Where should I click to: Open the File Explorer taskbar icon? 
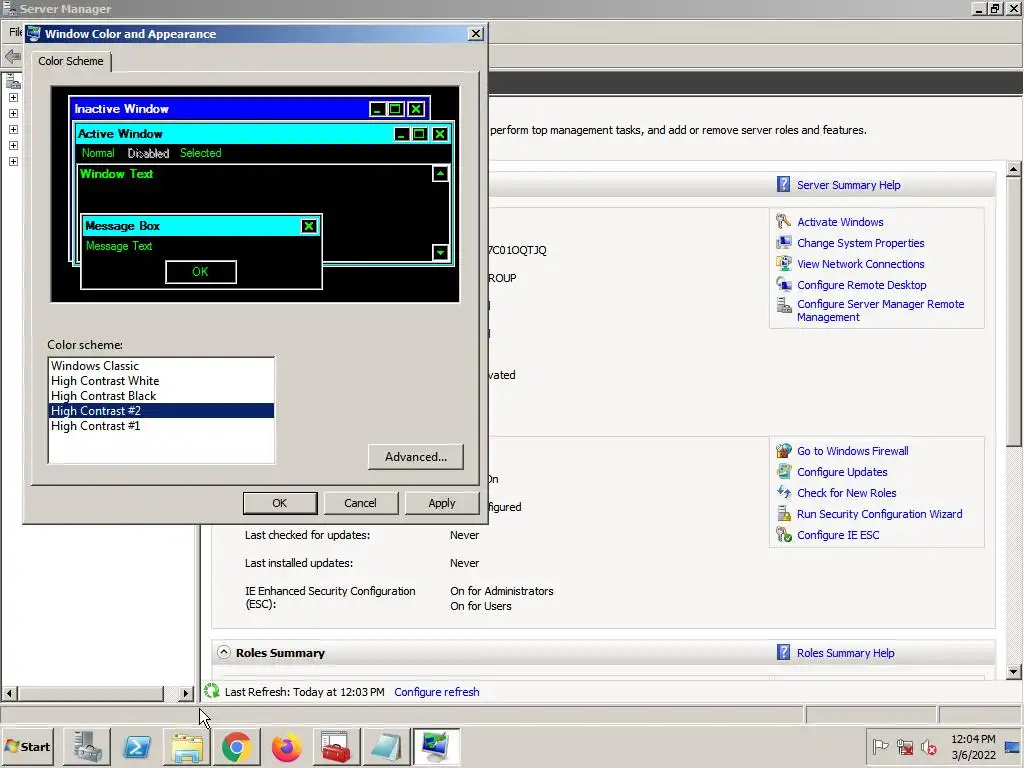coord(187,746)
